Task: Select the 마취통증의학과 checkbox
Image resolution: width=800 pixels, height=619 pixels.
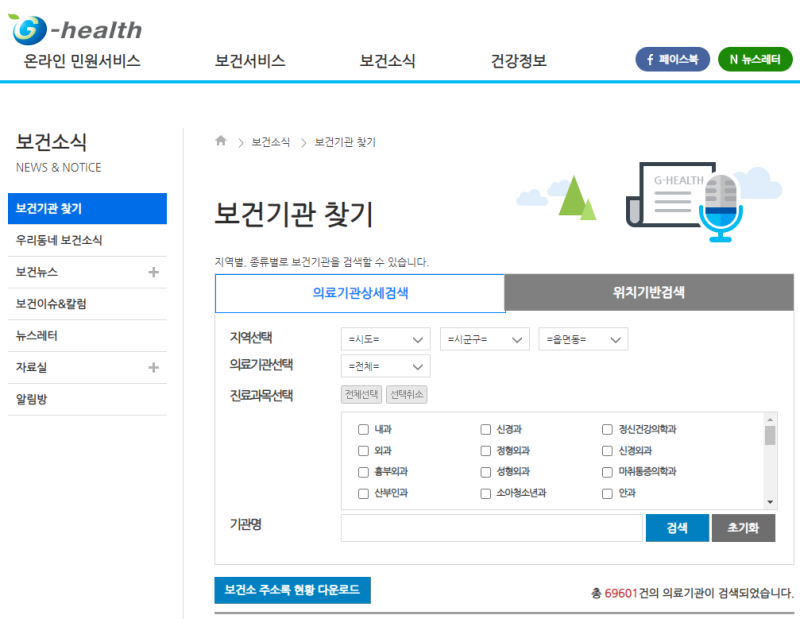Action: [x=606, y=472]
